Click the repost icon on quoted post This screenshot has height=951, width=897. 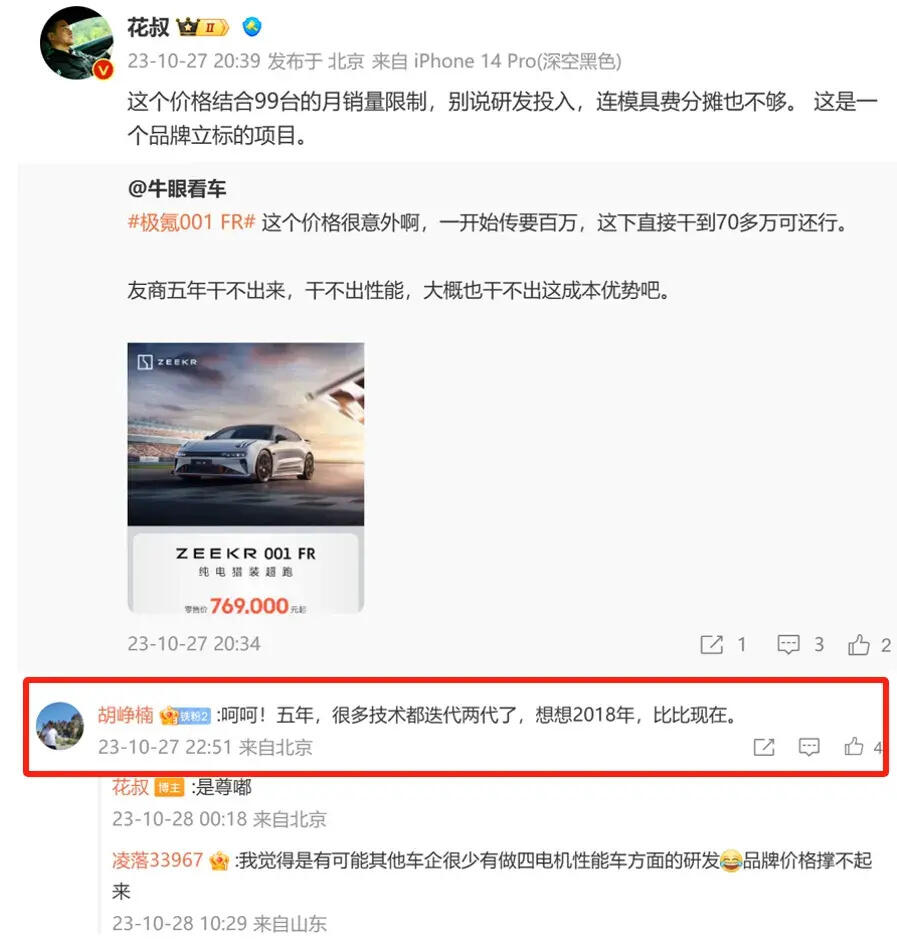click(711, 644)
